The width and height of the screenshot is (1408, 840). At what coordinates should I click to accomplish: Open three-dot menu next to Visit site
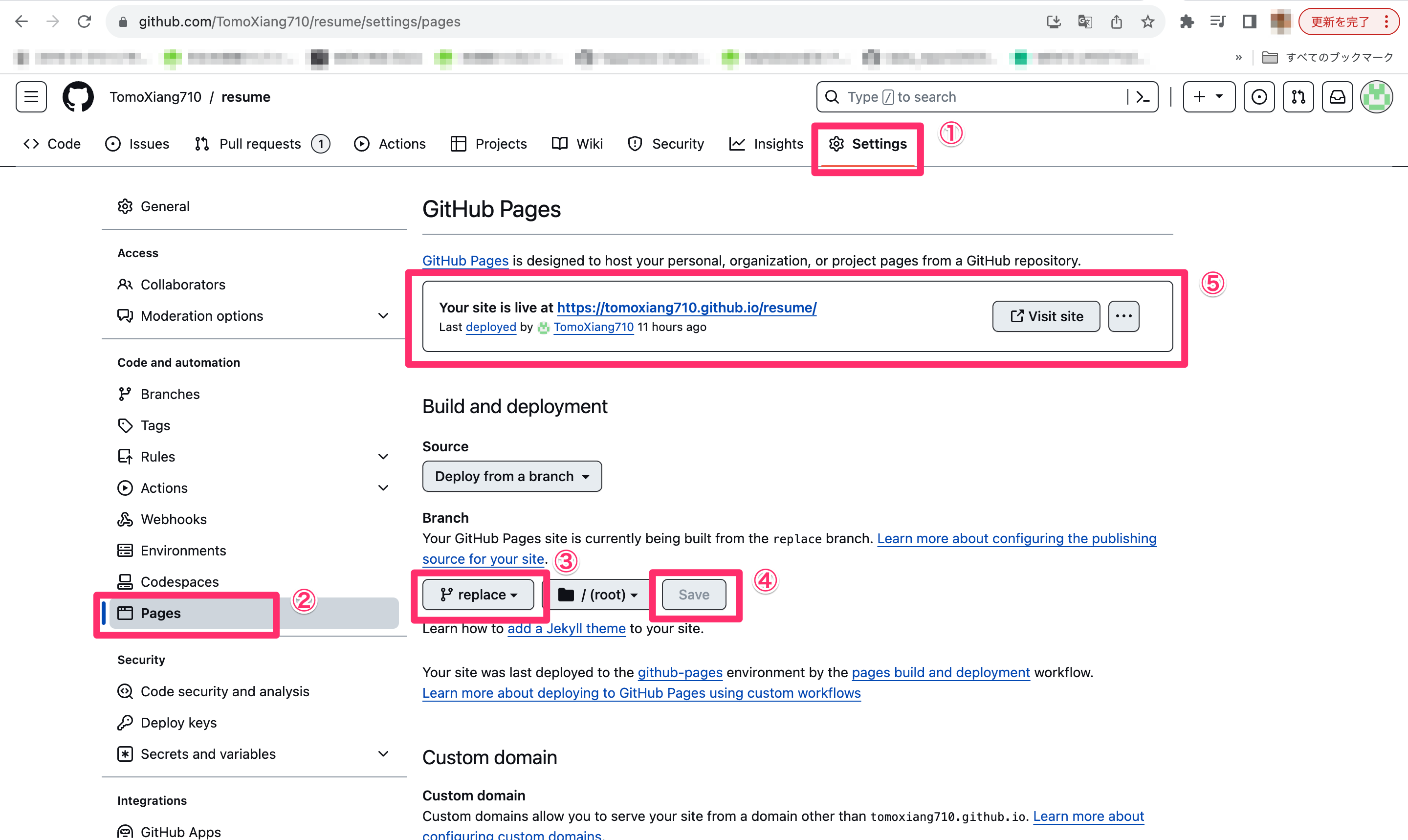click(1123, 316)
